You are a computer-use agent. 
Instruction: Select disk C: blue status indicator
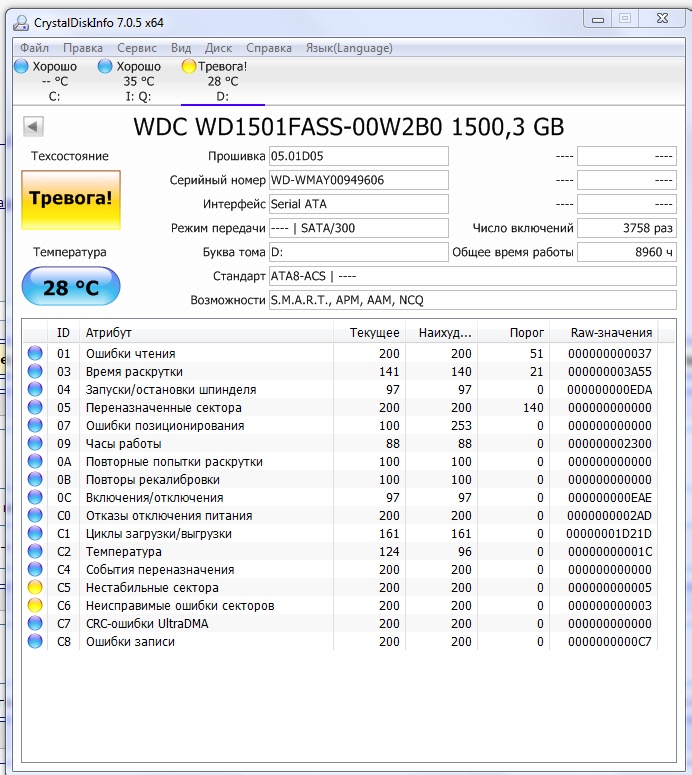[x=21, y=66]
